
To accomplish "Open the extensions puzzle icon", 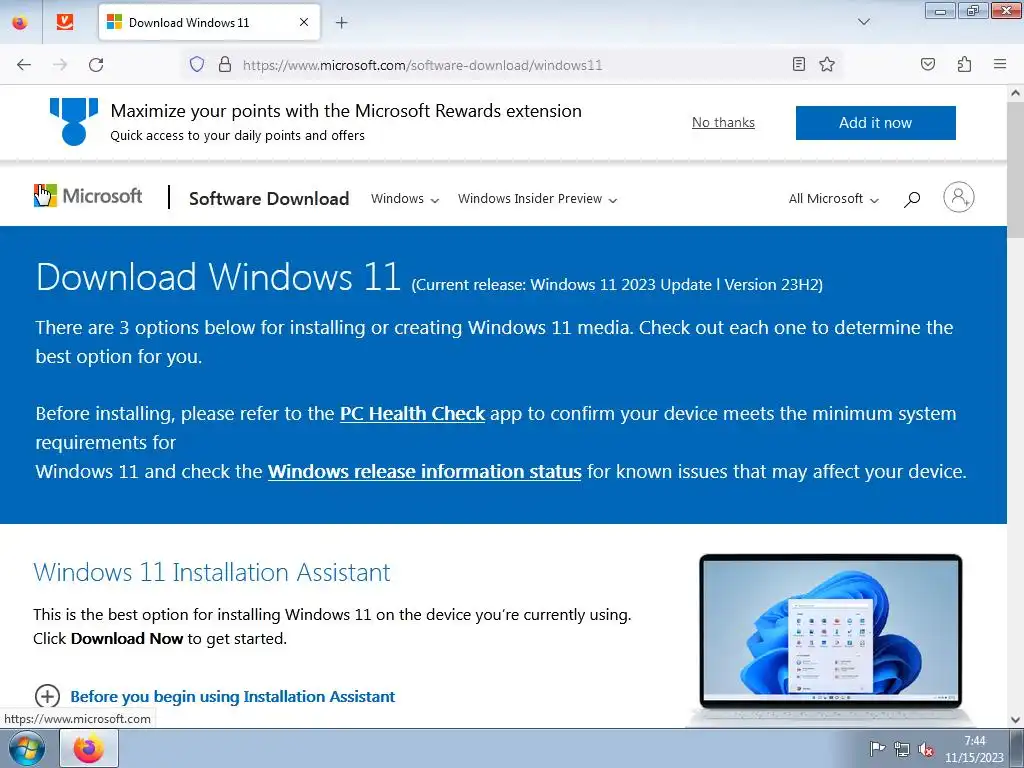I will coord(964,64).
